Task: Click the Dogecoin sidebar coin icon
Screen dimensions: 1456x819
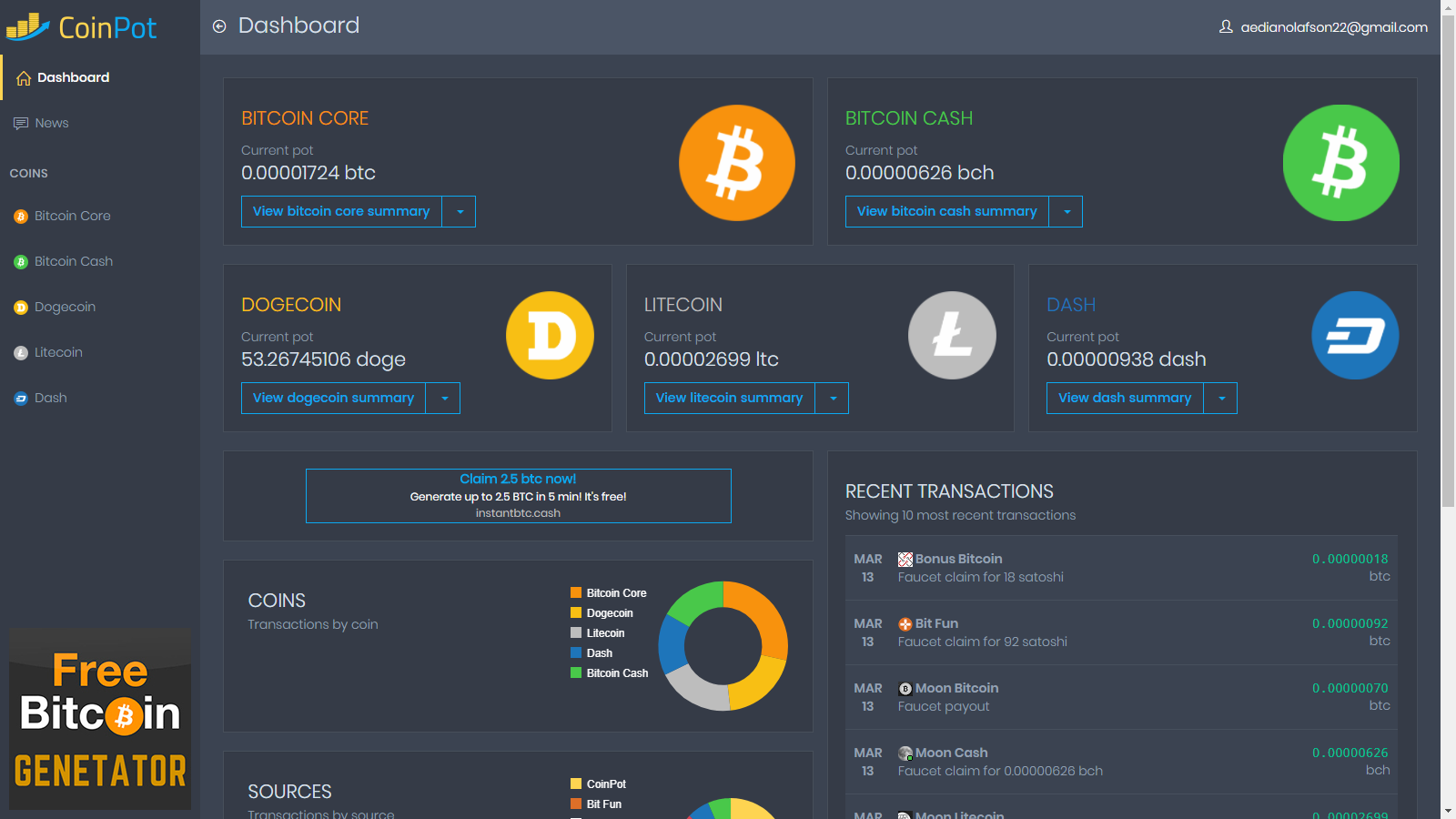Action: coord(21,308)
